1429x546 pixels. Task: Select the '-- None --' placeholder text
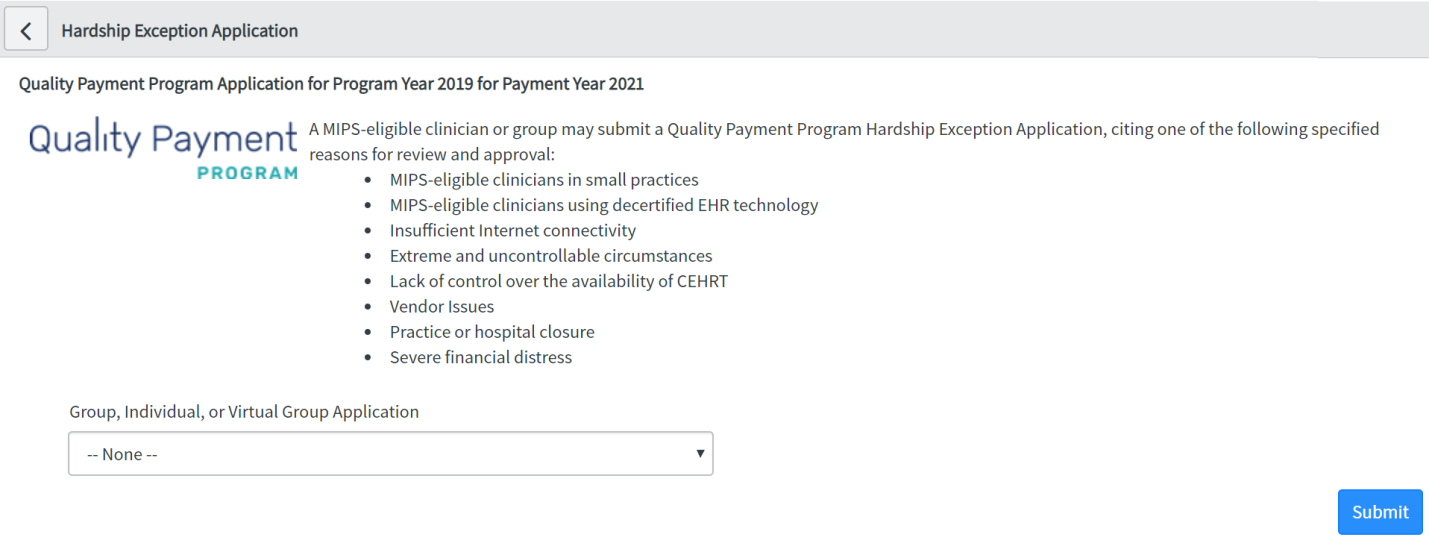coord(123,454)
